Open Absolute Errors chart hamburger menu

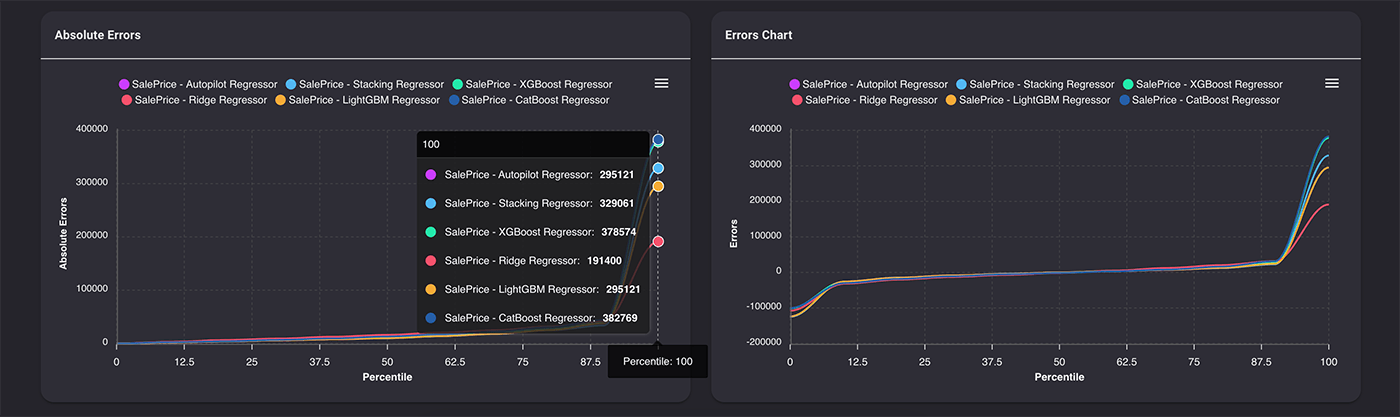click(661, 83)
